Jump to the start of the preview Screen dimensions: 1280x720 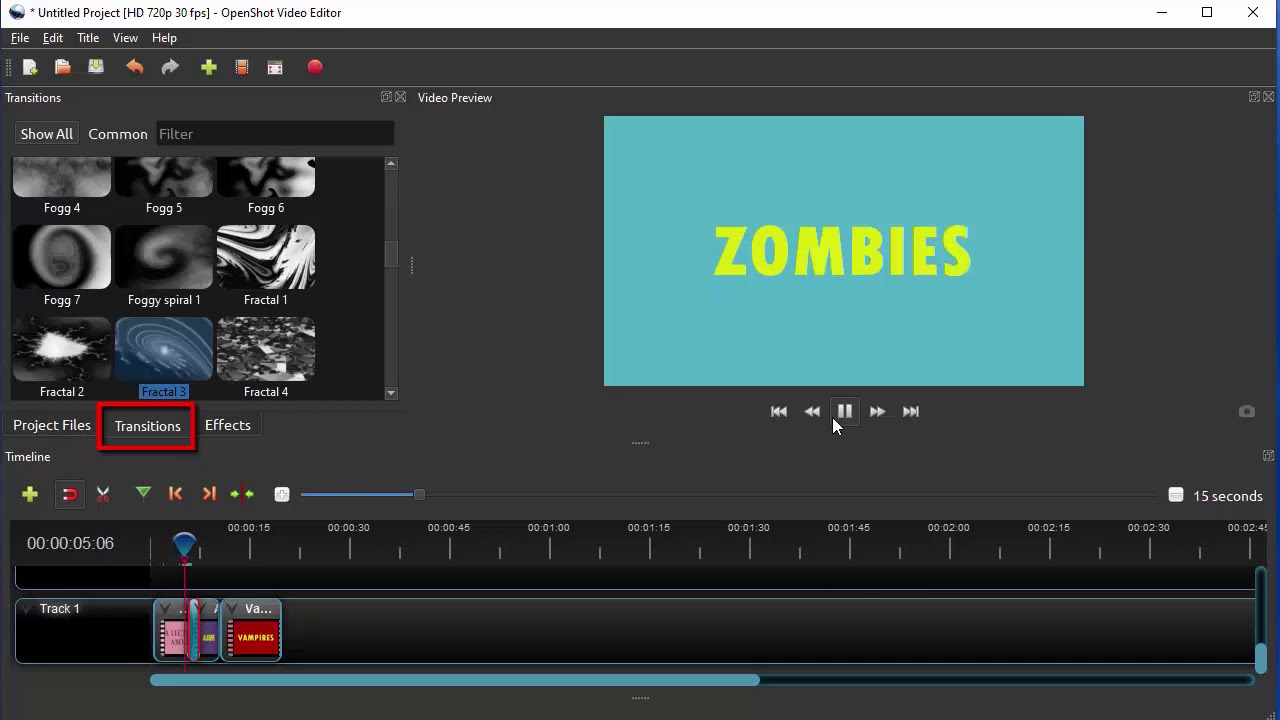click(x=779, y=411)
